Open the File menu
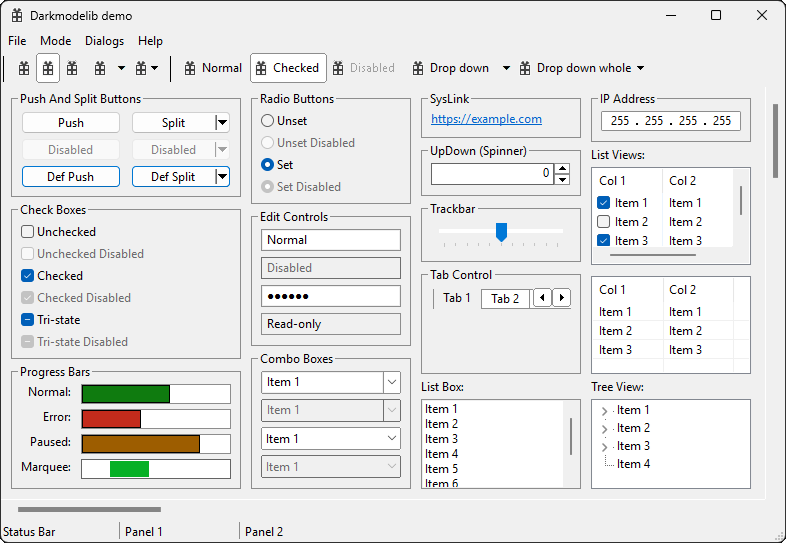 point(17,41)
